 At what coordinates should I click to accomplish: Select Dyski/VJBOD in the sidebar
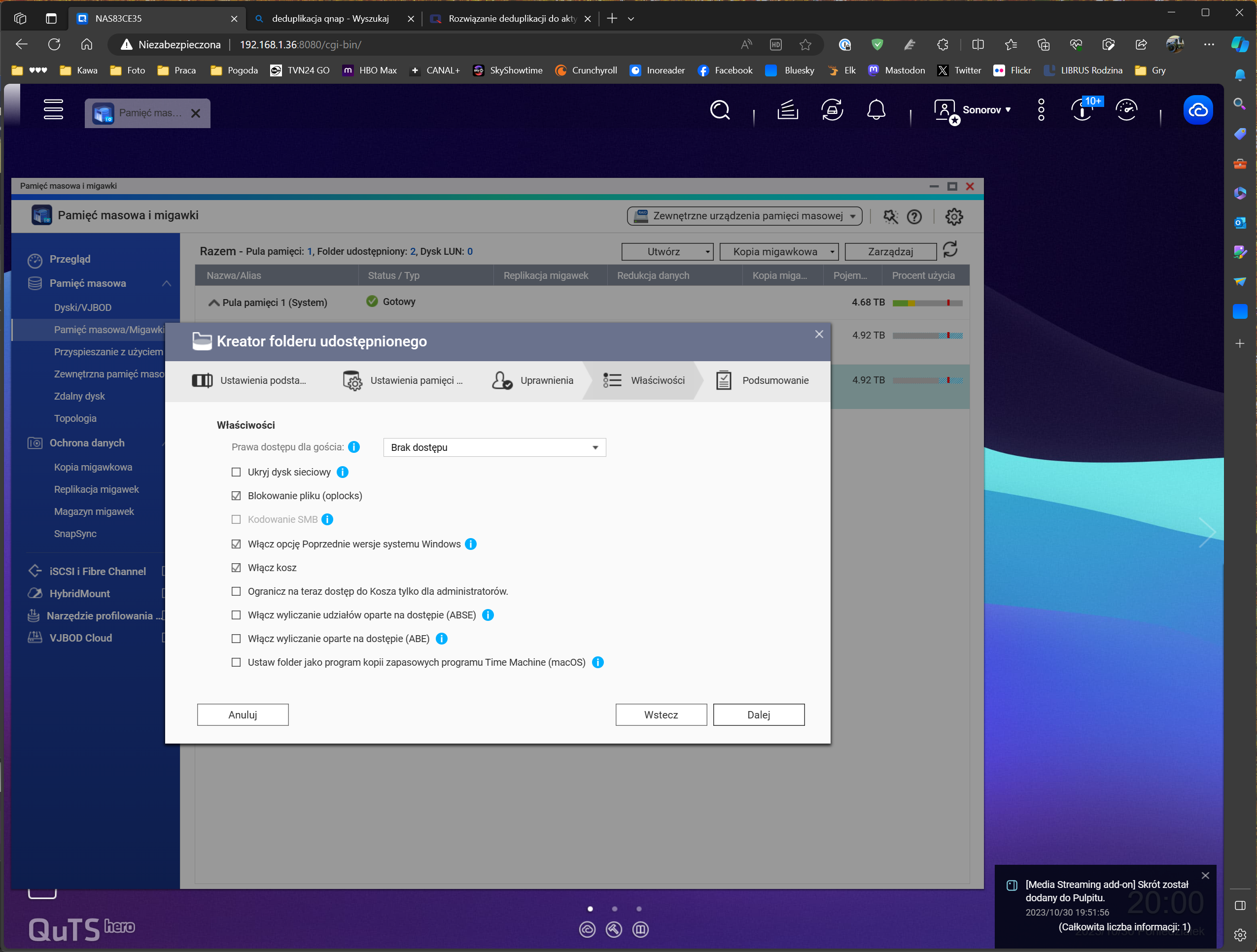tap(83, 307)
